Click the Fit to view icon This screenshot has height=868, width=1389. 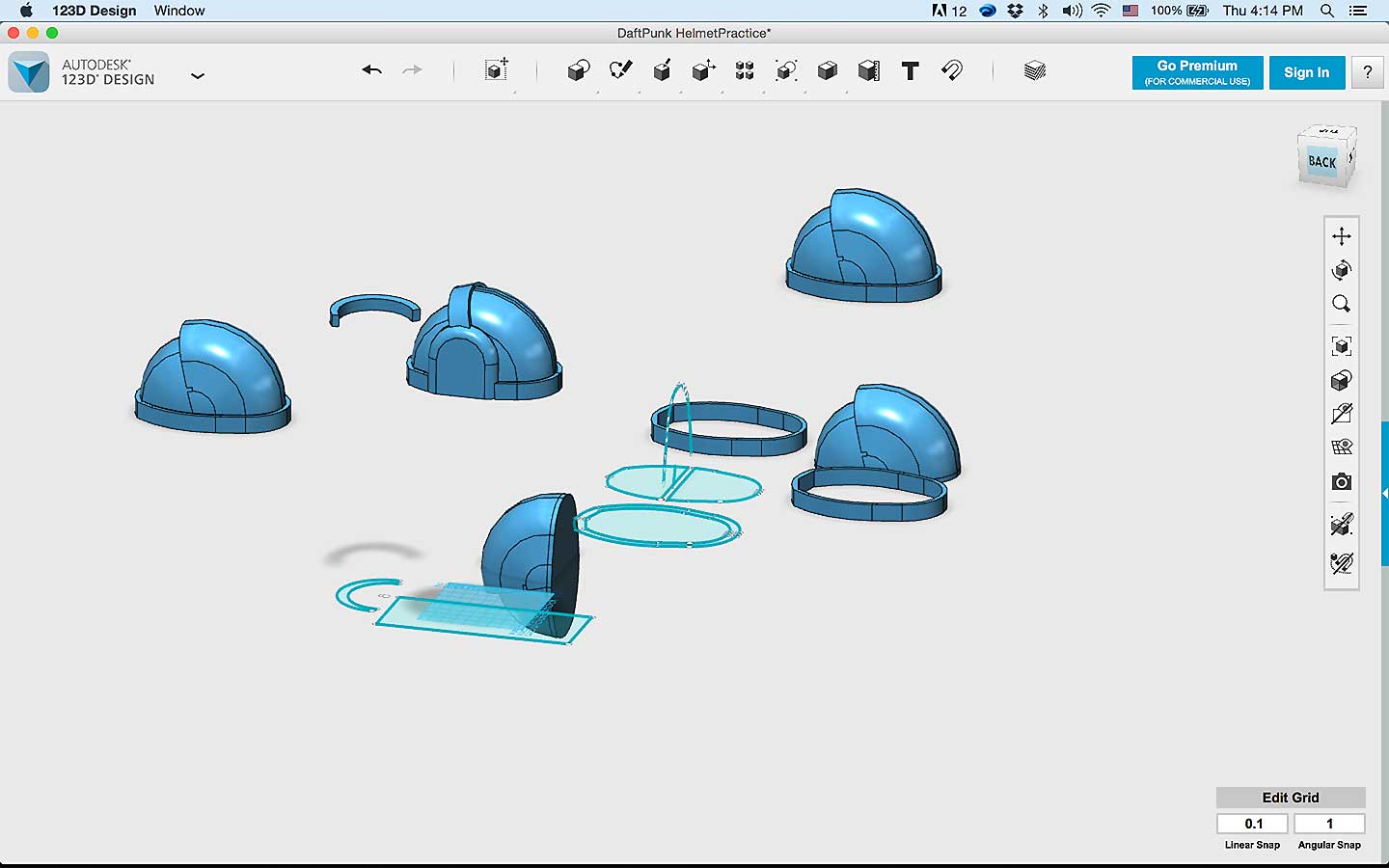click(1342, 346)
